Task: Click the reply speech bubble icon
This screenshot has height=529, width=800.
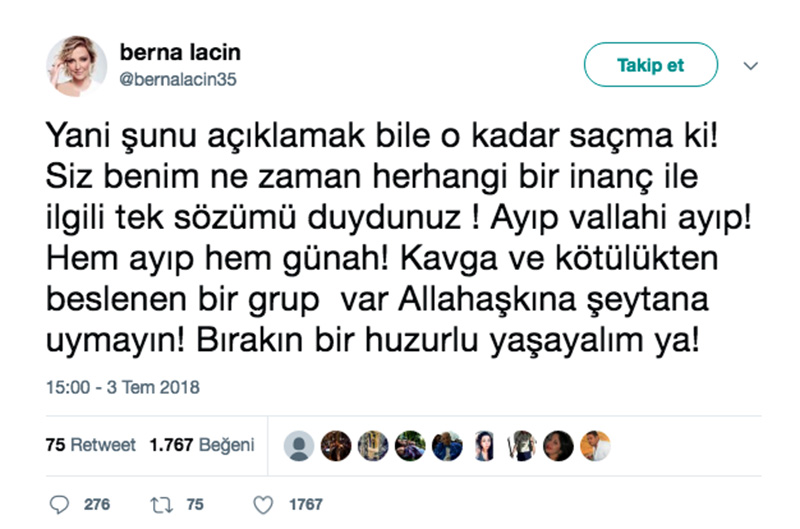Action: 60,505
